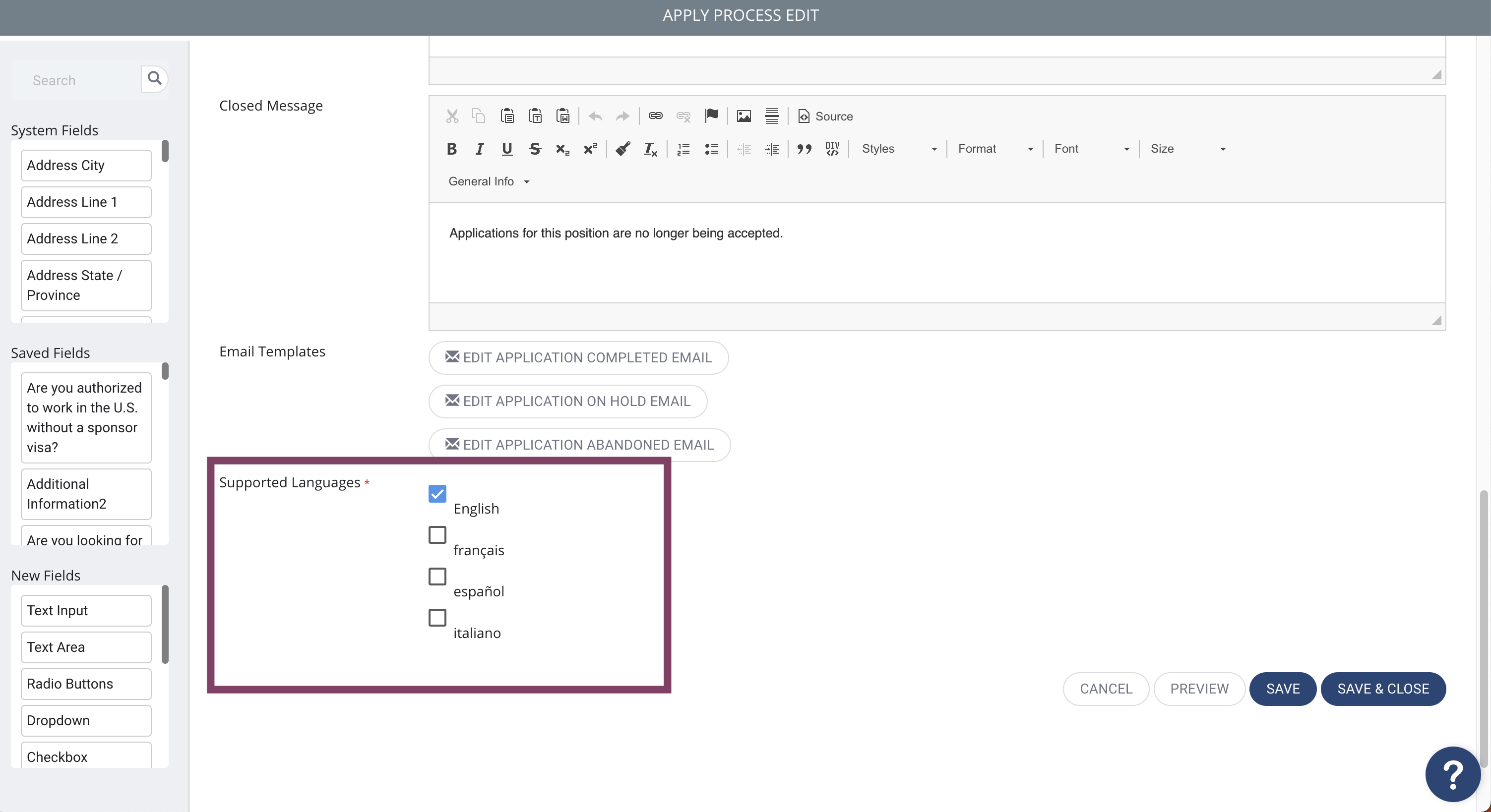The width and height of the screenshot is (1491, 812).
Task: Select the Address Line 2 system field
Action: tap(86, 239)
